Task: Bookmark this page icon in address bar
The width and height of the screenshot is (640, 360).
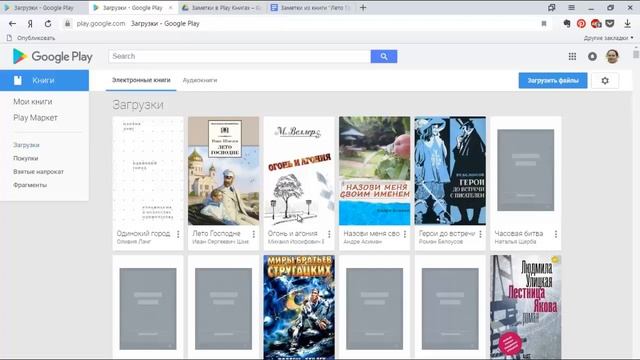Action: point(544,24)
